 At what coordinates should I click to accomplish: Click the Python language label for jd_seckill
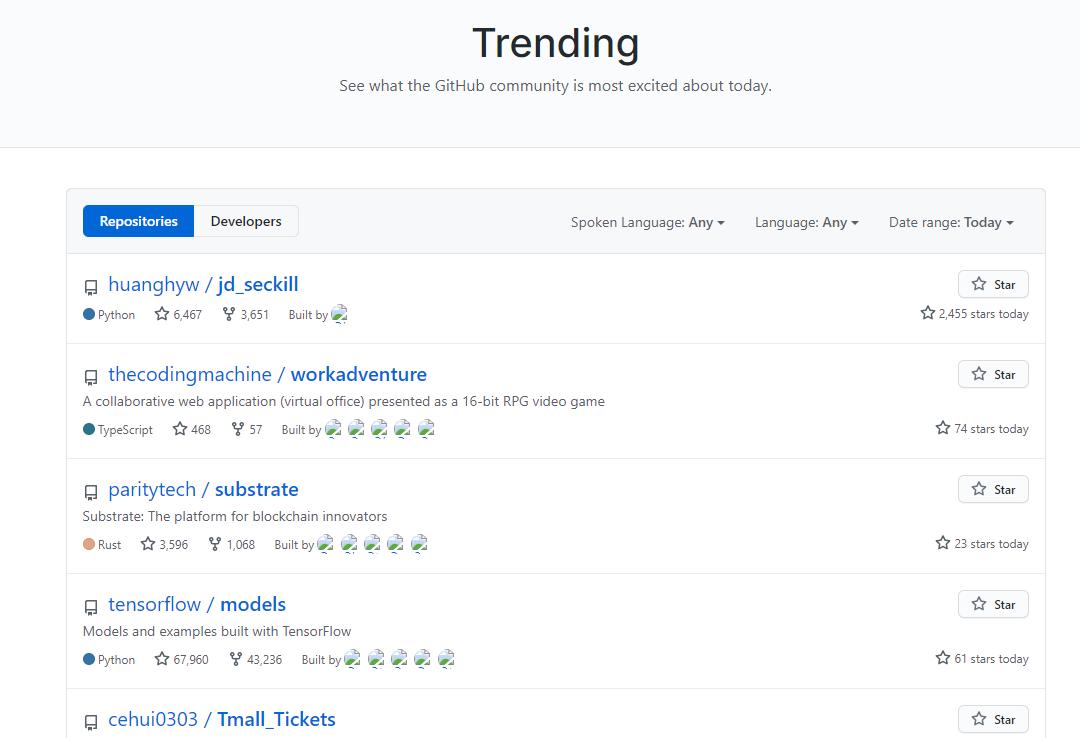click(x=109, y=314)
